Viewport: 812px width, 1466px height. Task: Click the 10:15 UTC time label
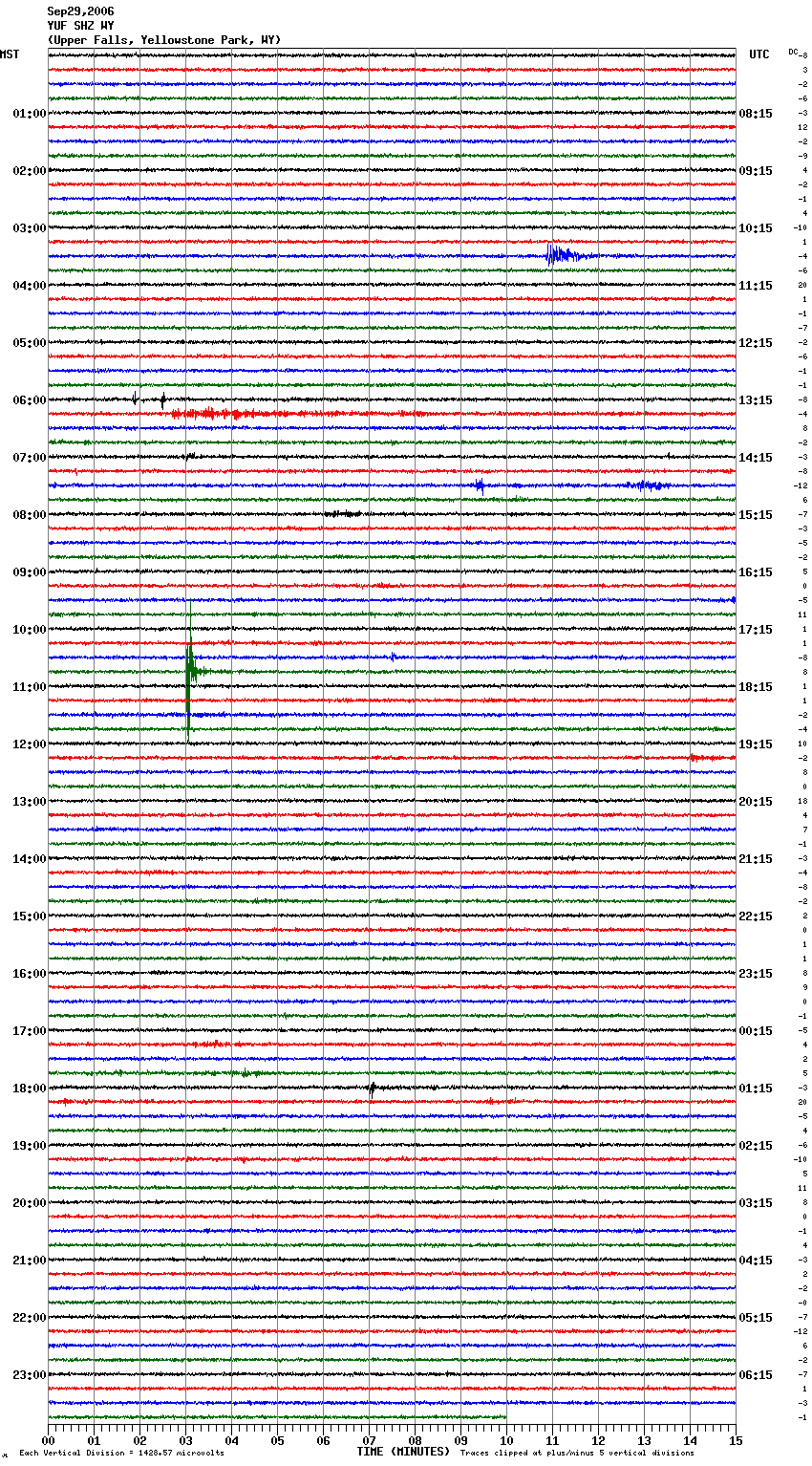pos(756,228)
